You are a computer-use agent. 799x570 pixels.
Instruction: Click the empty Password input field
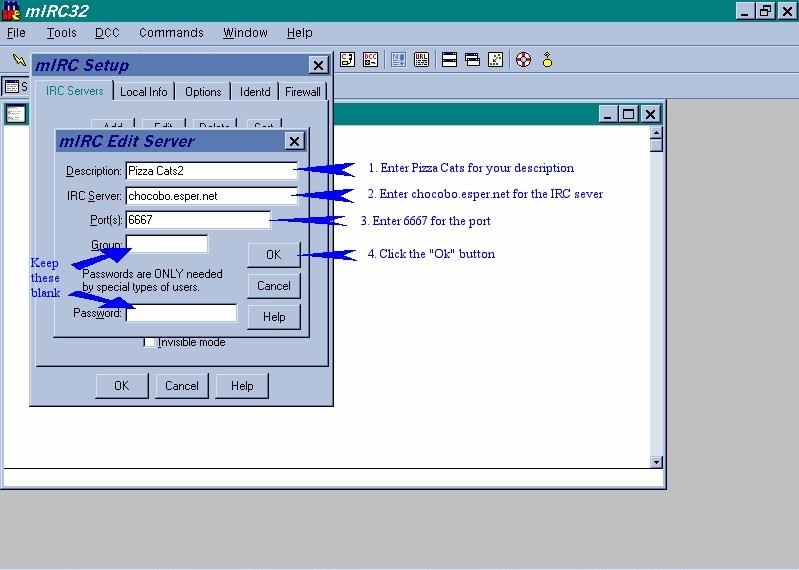(x=181, y=313)
